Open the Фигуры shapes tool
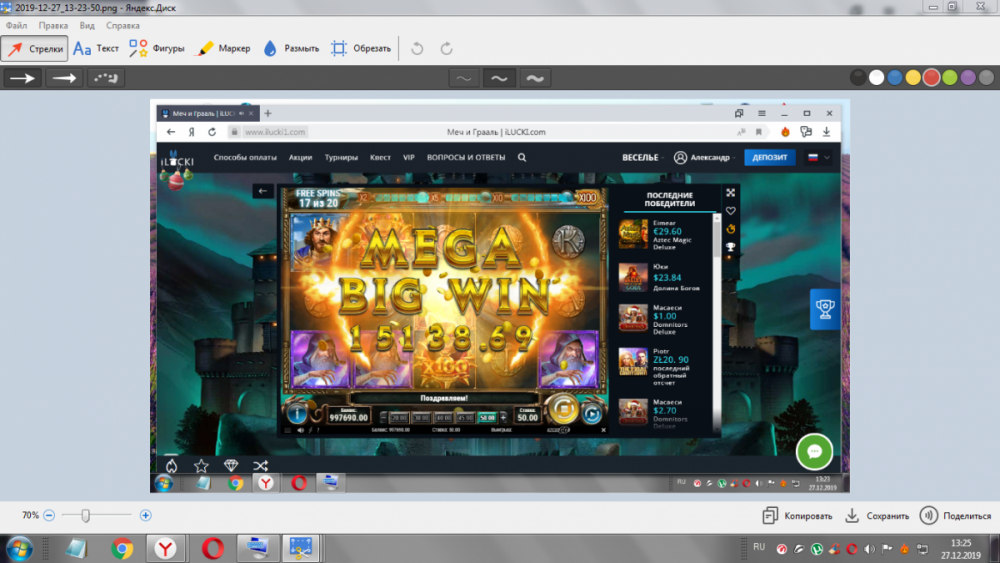This screenshot has width=1000, height=563. [153, 48]
